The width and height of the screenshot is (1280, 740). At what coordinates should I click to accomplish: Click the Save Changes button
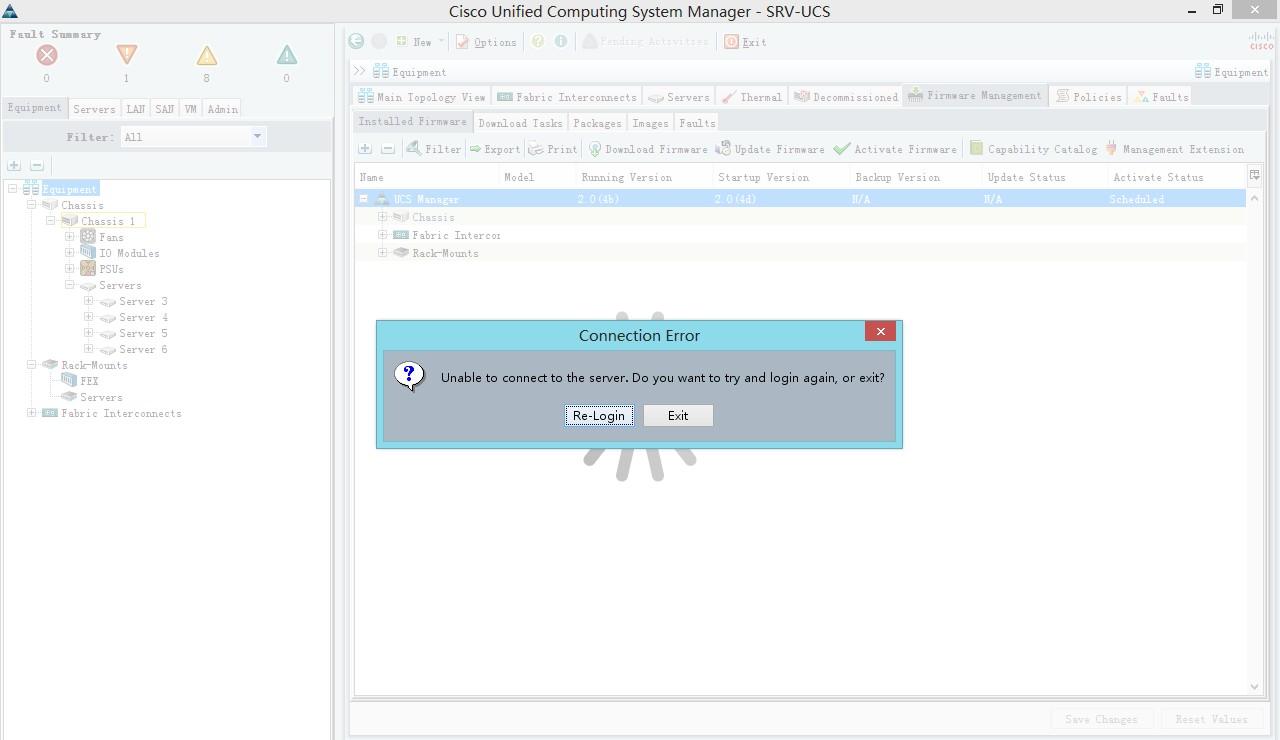coord(1101,719)
